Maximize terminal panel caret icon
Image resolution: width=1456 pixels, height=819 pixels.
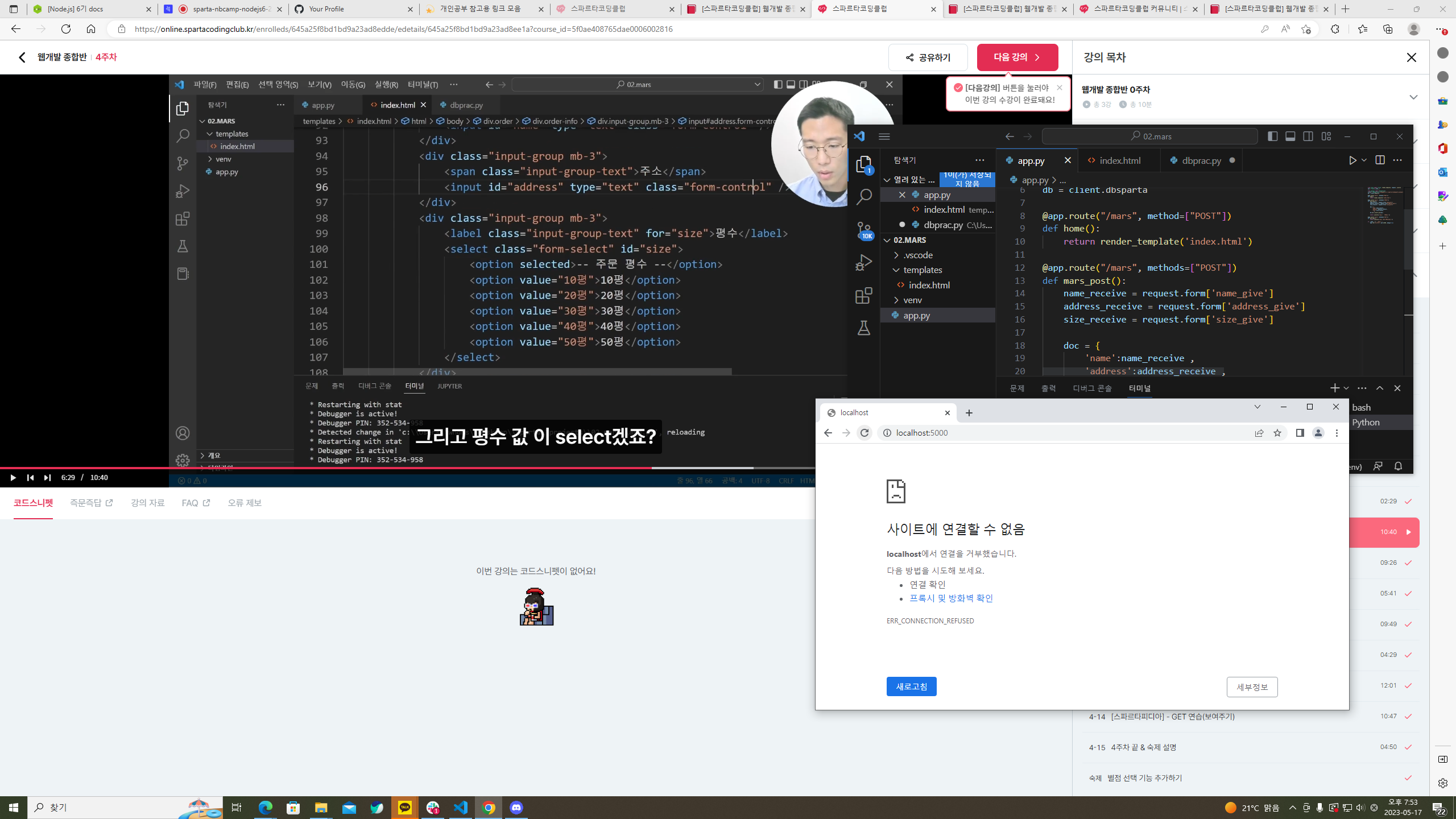click(x=1380, y=388)
